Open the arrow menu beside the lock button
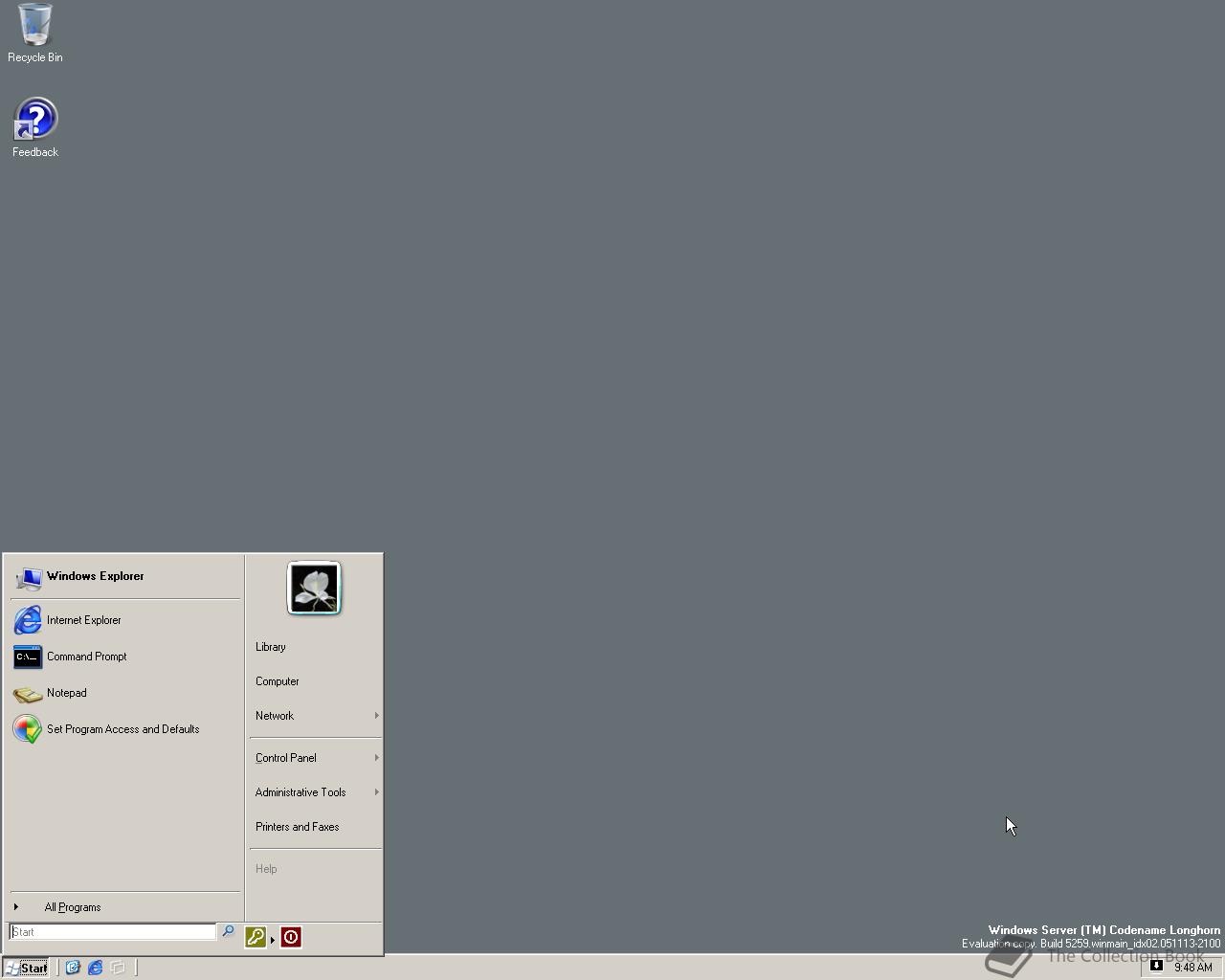The height and width of the screenshot is (980, 1225). coord(273,940)
